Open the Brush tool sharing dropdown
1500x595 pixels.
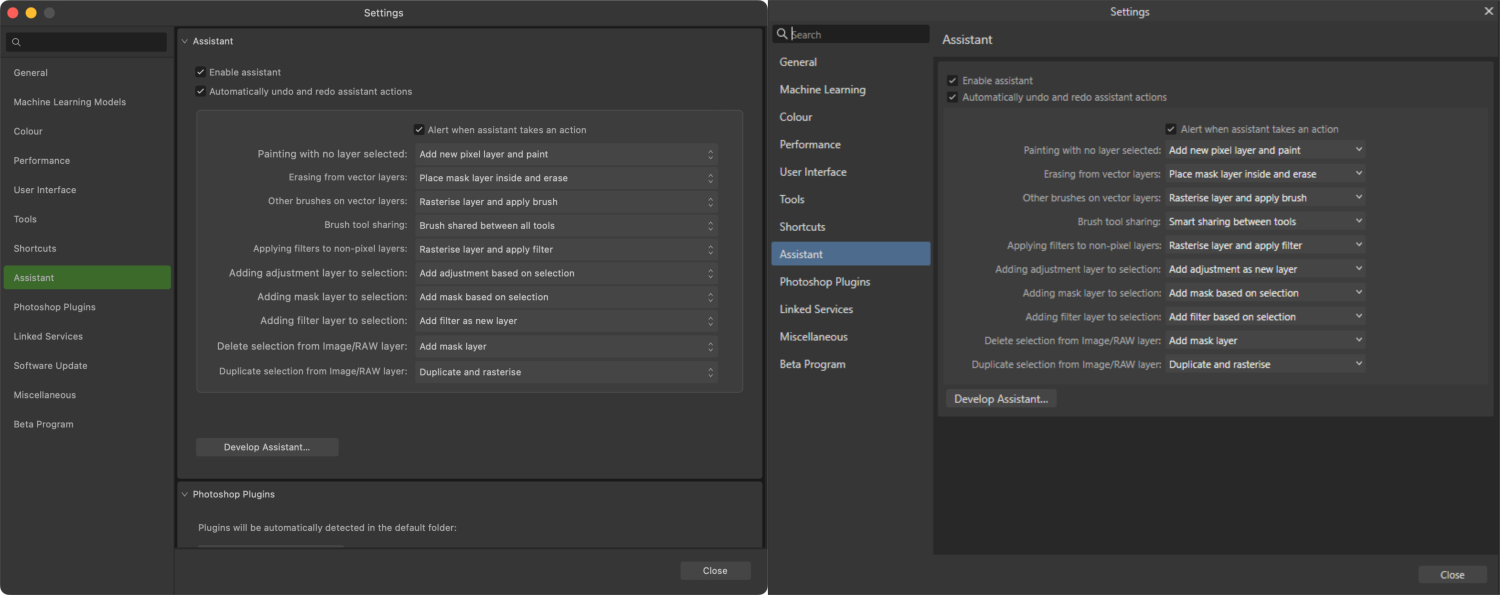coord(566,225)
